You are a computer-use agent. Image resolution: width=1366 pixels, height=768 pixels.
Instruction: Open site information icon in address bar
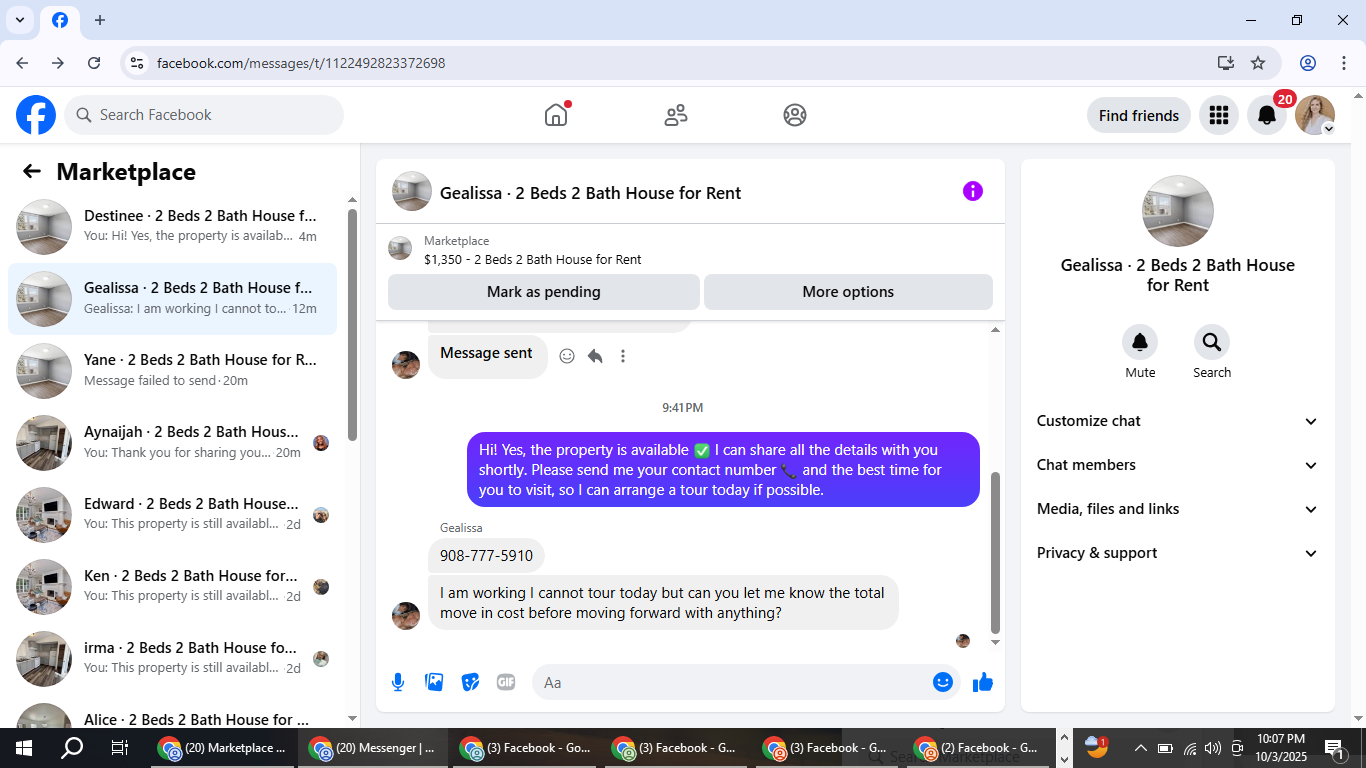(137, 63)
